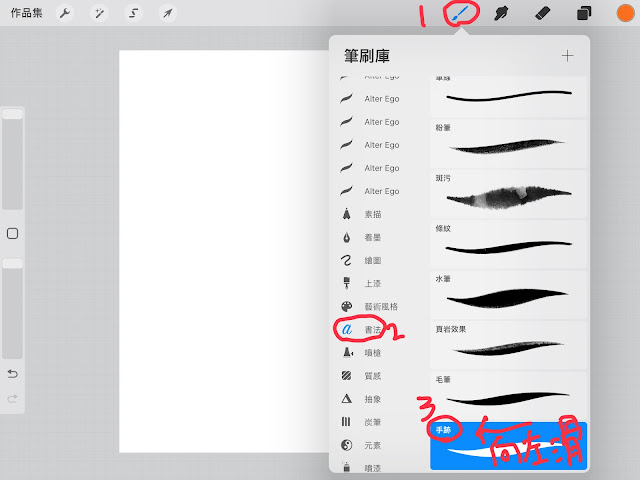Select the Smudge finger tool
The image size is (640, 480).
(501, 13)
